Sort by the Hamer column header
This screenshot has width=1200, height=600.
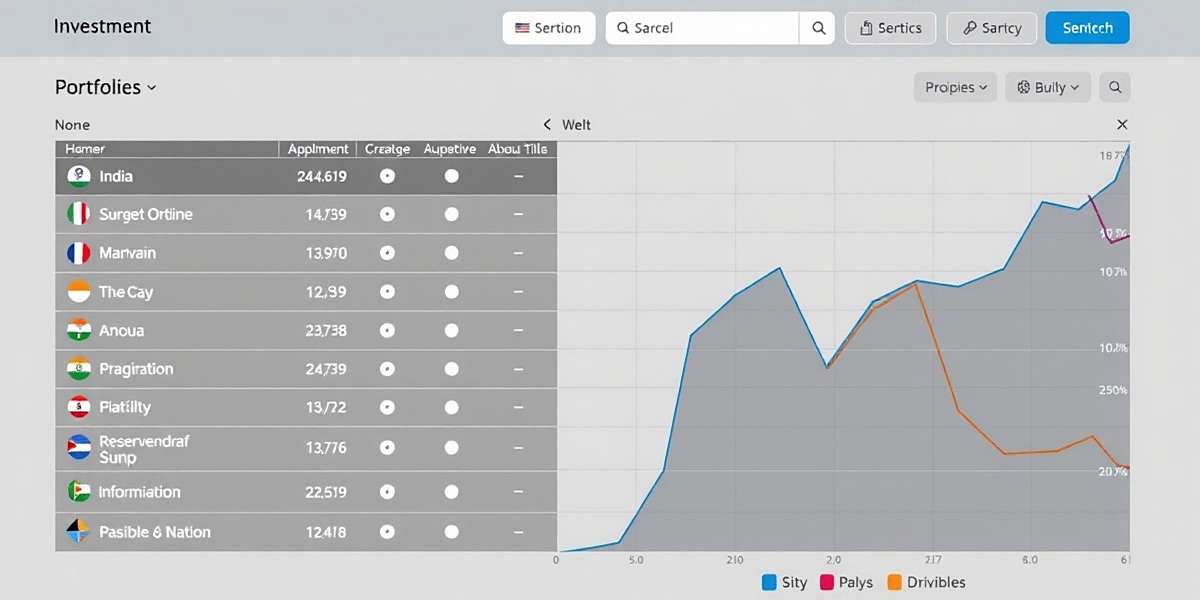(85, 149)
